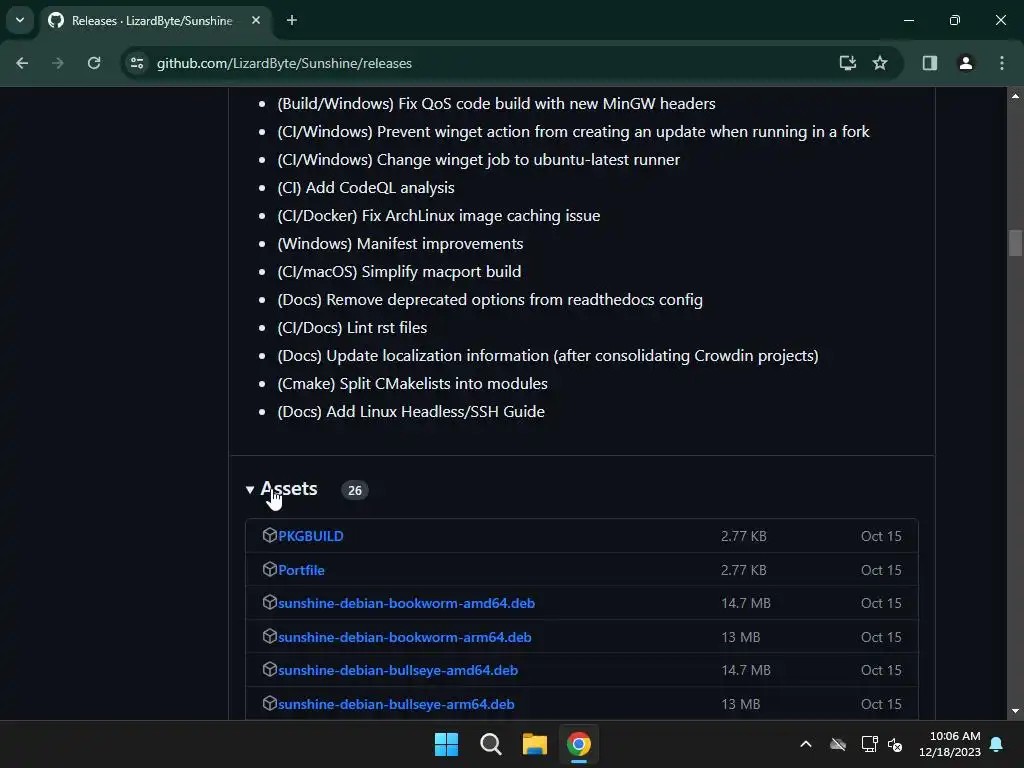Screen dimensions: 1024x768
Task: Click package icon beside bullseye-arm64.deb
Action: tap(270, 703)
